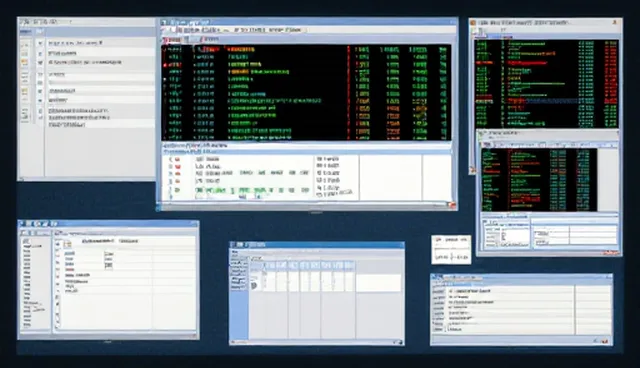
Task: Click the red icon in the first results row
Action: coord(178,159)
